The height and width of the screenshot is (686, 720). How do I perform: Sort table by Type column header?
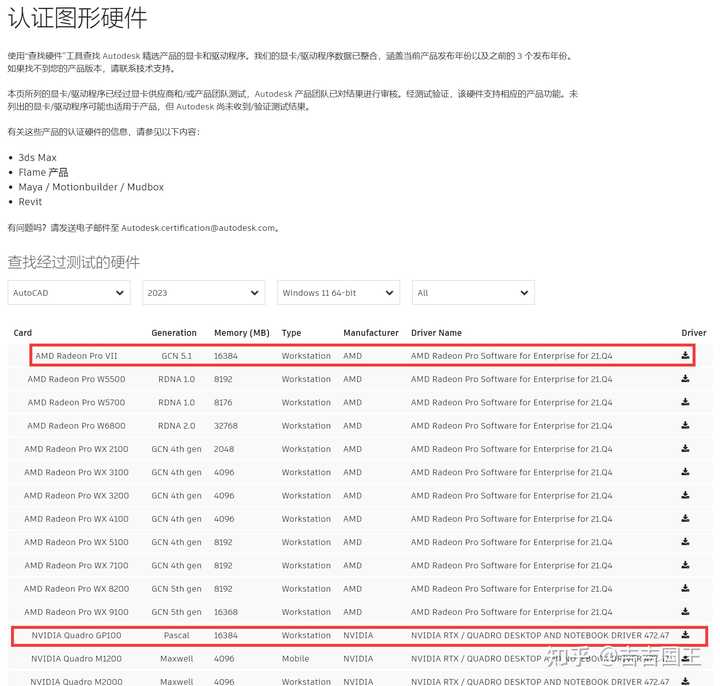pyautogui.click(x=291, y=333)
